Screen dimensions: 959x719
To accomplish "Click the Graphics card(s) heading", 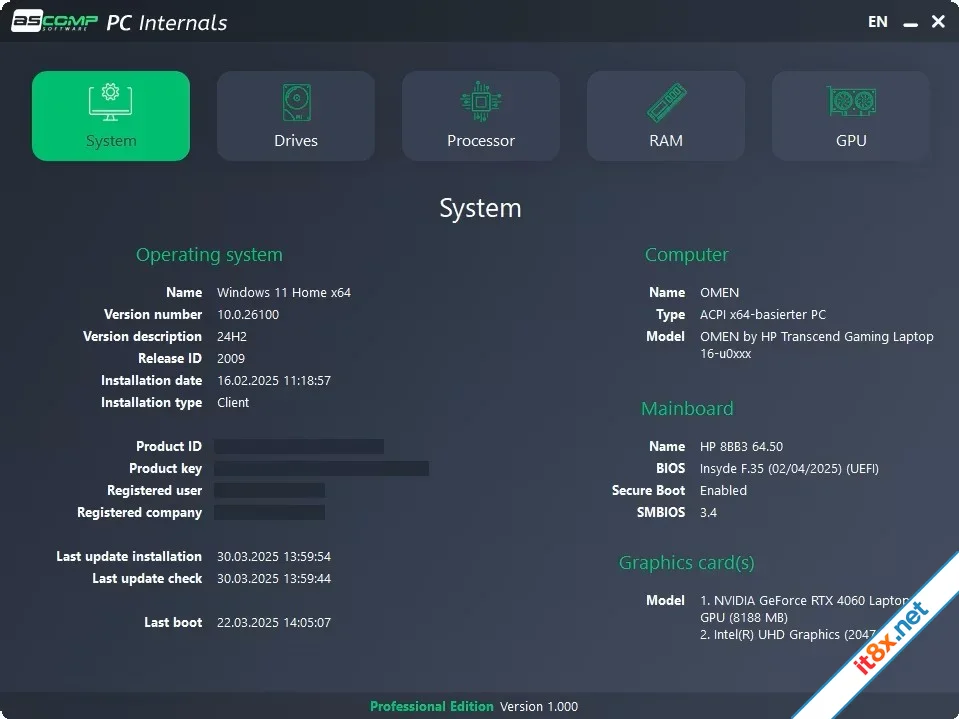I will tap(686, 562).
